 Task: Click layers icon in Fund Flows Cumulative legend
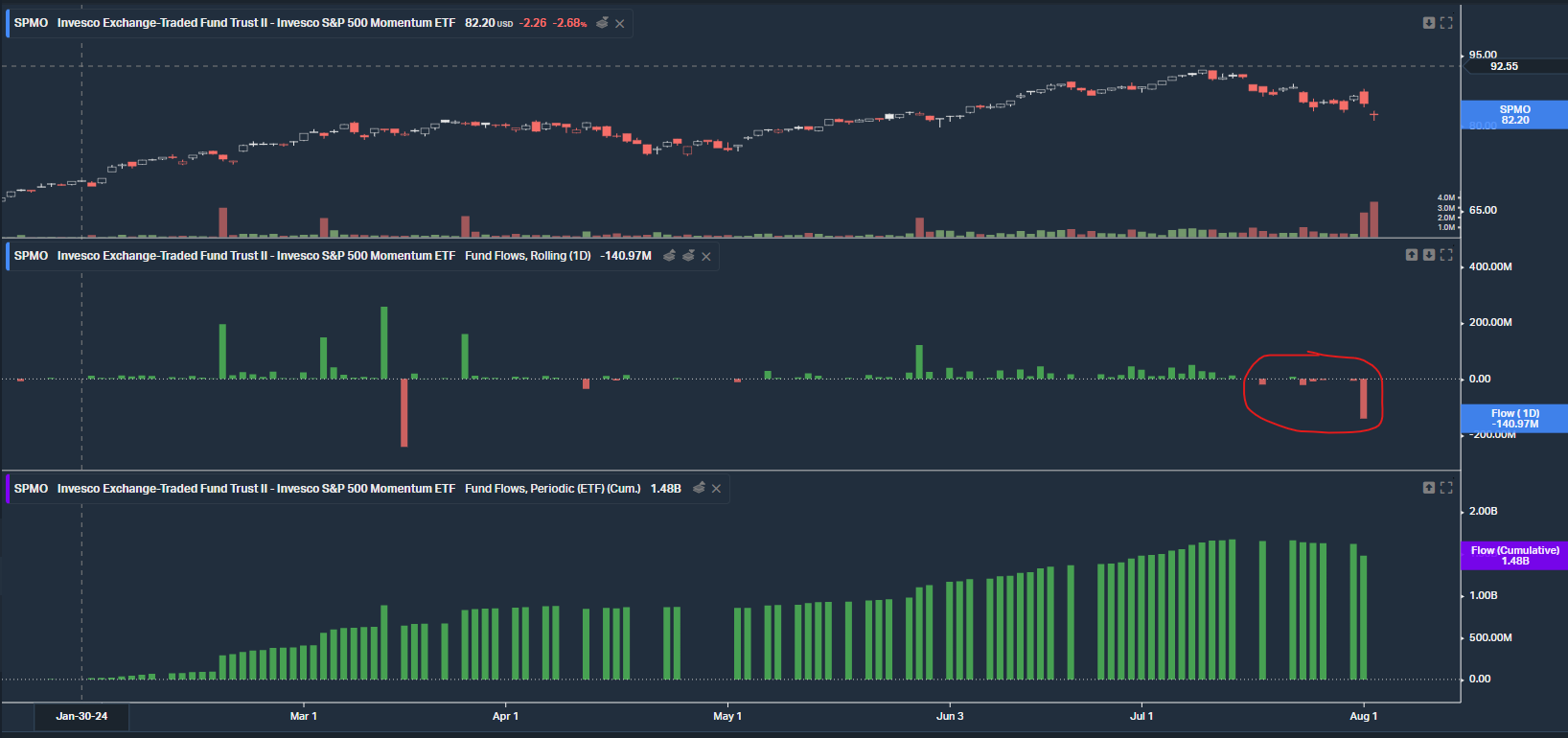coord(699,489)
